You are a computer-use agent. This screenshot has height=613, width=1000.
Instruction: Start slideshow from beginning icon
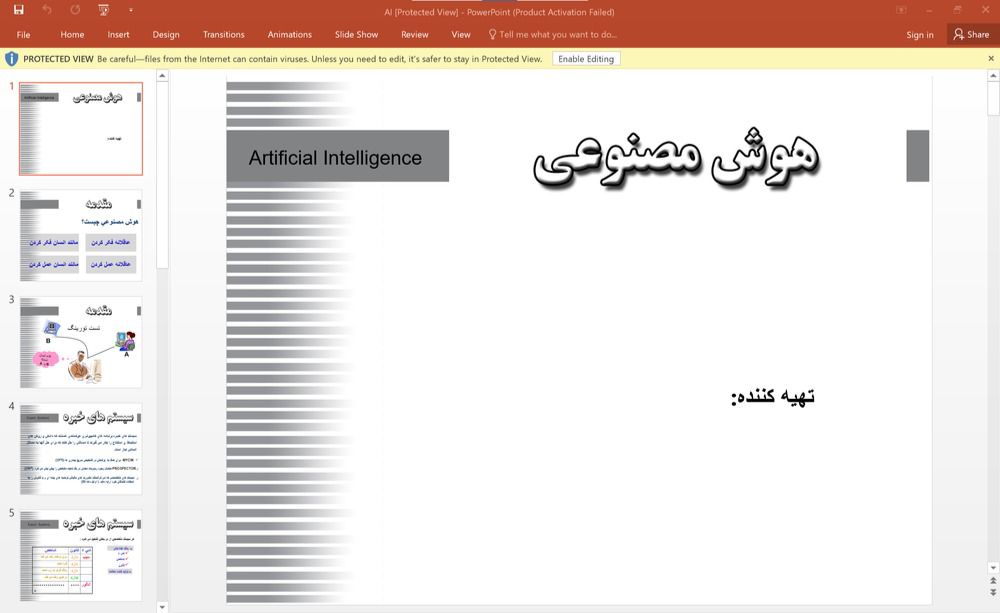click(x=104, y=10)
